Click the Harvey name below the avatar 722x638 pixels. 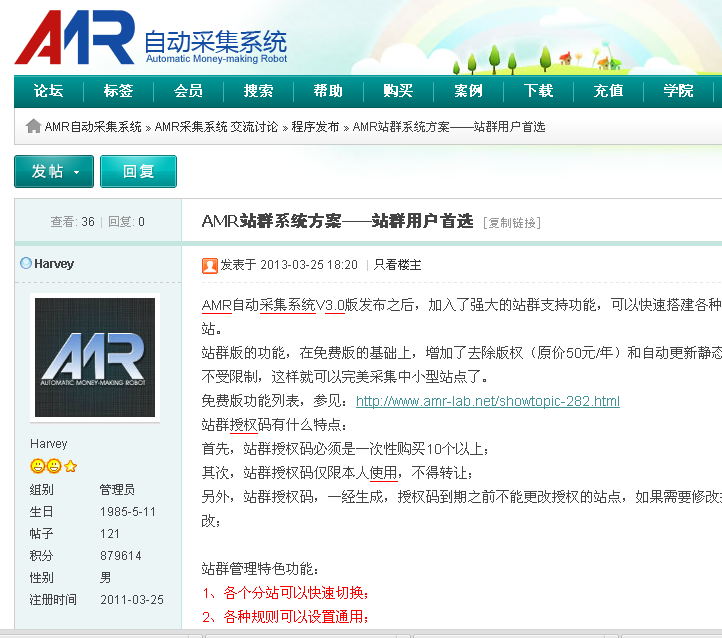(48, 444)
